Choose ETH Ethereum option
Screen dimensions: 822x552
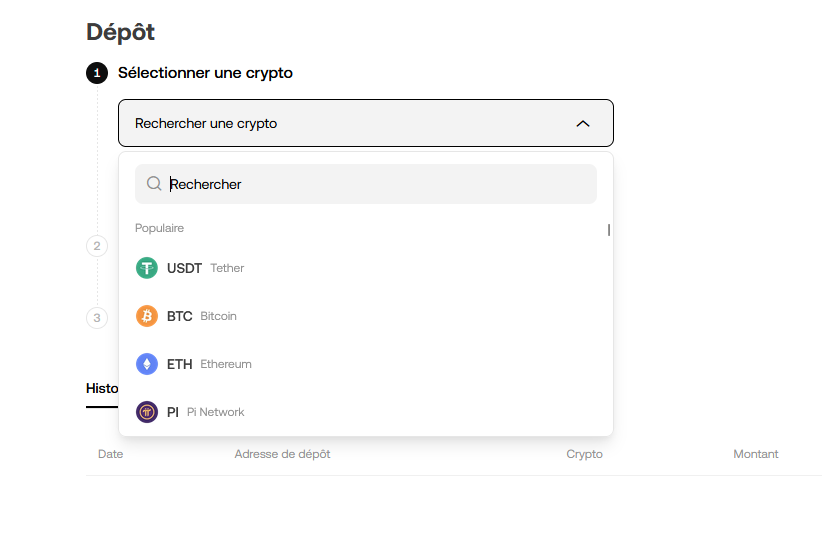pyautogui.click(x=366, y=364)
